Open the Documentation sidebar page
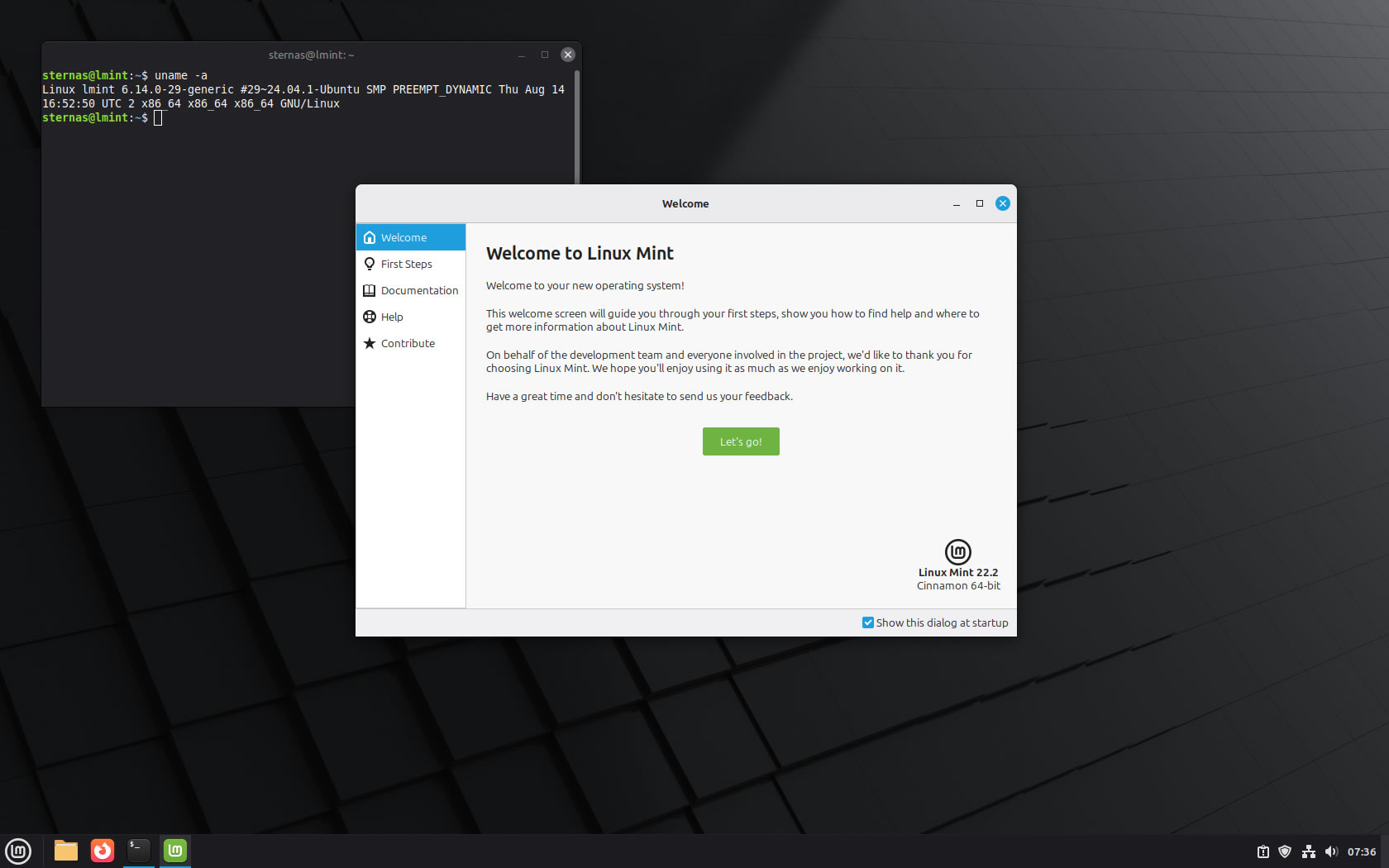The width and height of the screenshot is (1389, 868). click(x=411, y=290)
